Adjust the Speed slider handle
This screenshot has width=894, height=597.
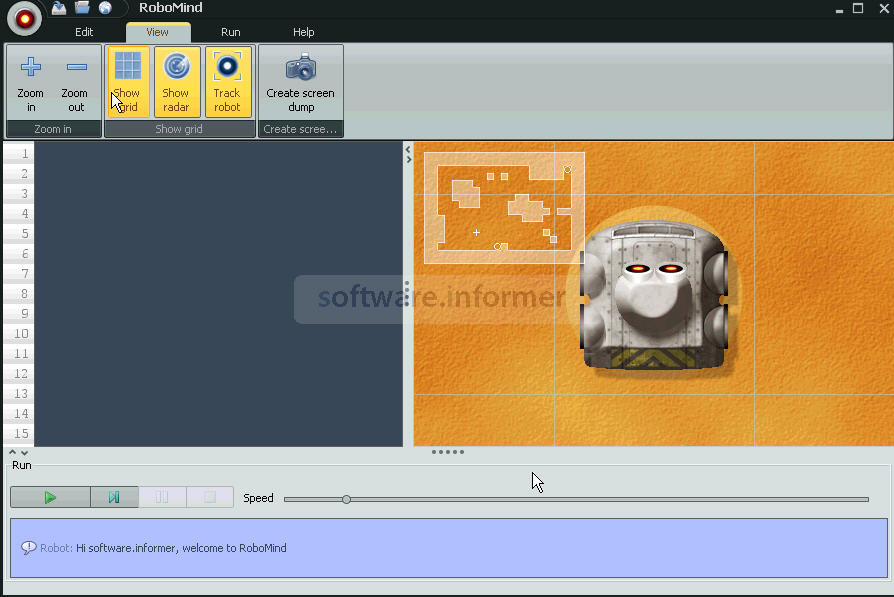coord(346,499)
